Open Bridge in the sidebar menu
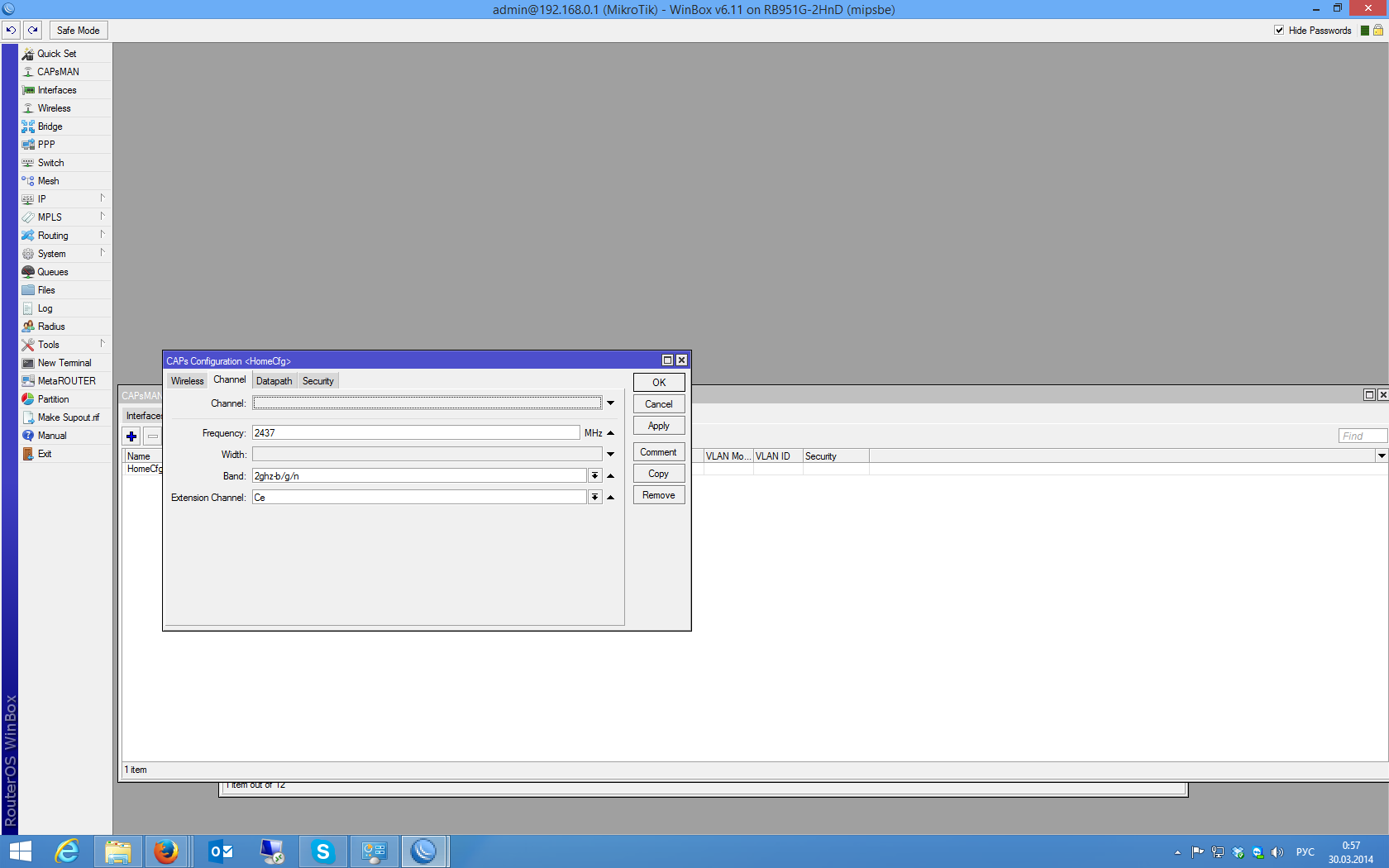 click(x=50, y=126)
